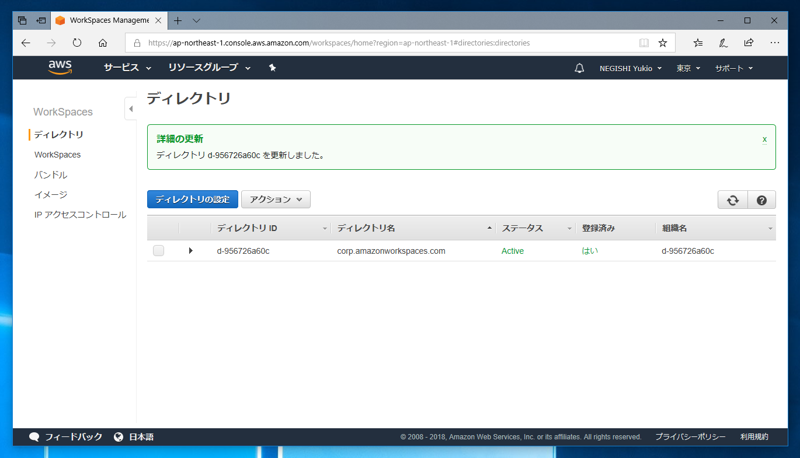Select checkbox for directory d-956726a60c

[159, 250]
